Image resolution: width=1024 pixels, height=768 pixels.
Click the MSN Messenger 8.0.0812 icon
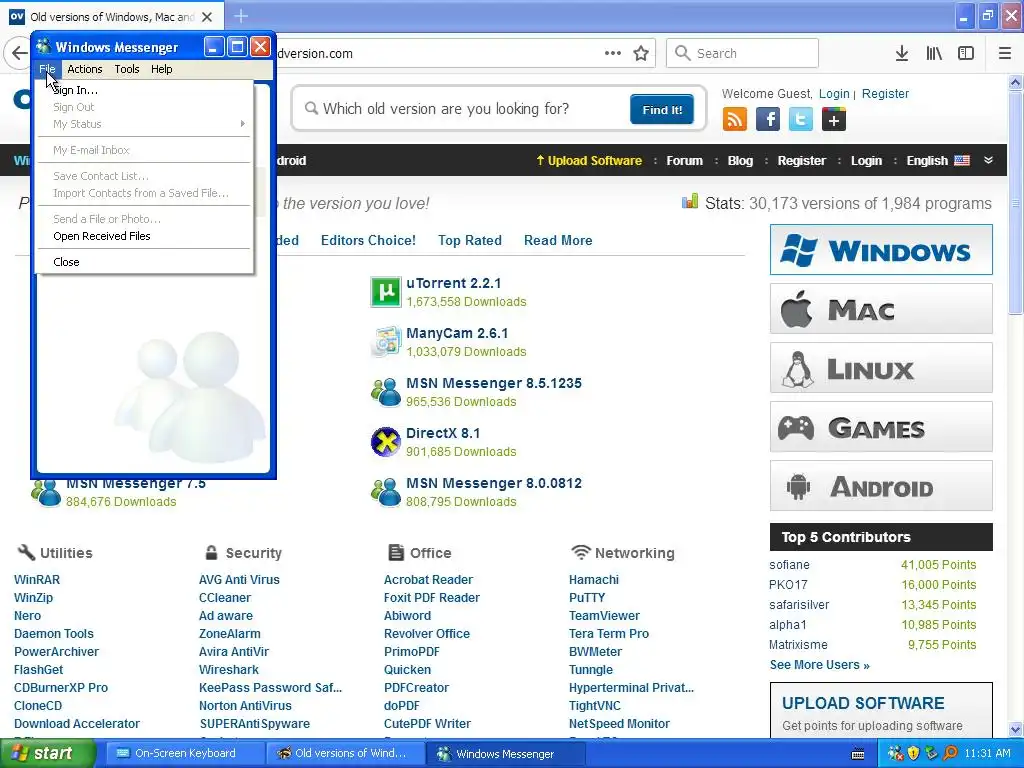(x=385, y=492)
